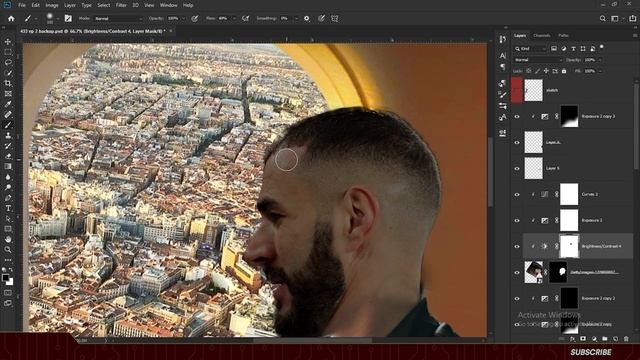This screenshot has width=640, height=360.
Task: Select the Gradient tool
Action: click(8, 166)
